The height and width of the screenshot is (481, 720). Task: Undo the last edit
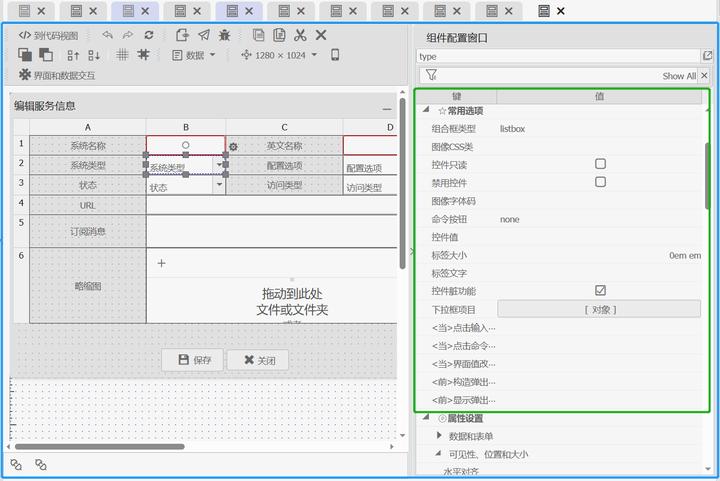coord(107,35)
